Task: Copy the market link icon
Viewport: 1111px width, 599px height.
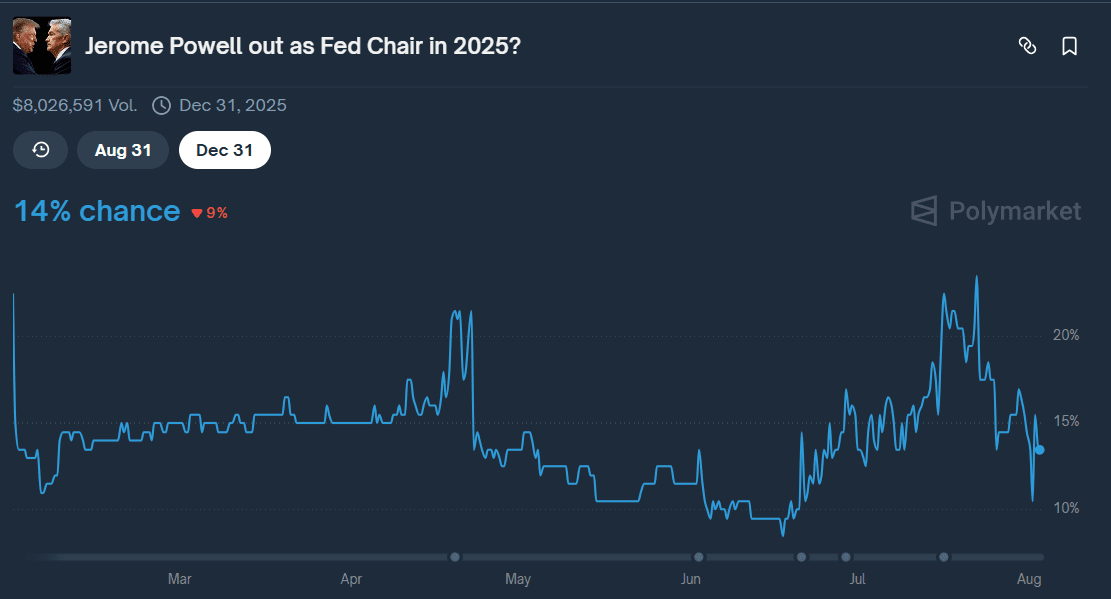Action: [x=1027, y=46]
